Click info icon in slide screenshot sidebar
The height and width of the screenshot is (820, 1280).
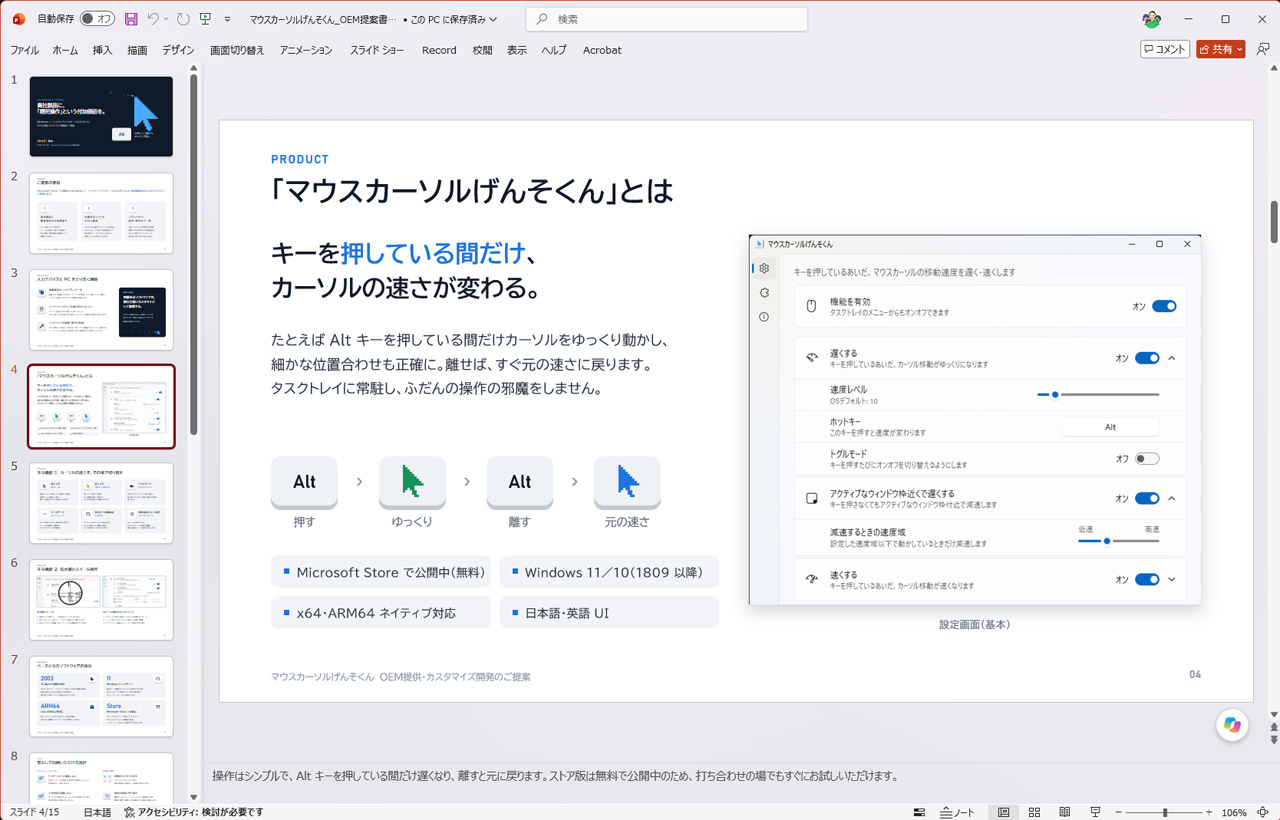[764, 317]
